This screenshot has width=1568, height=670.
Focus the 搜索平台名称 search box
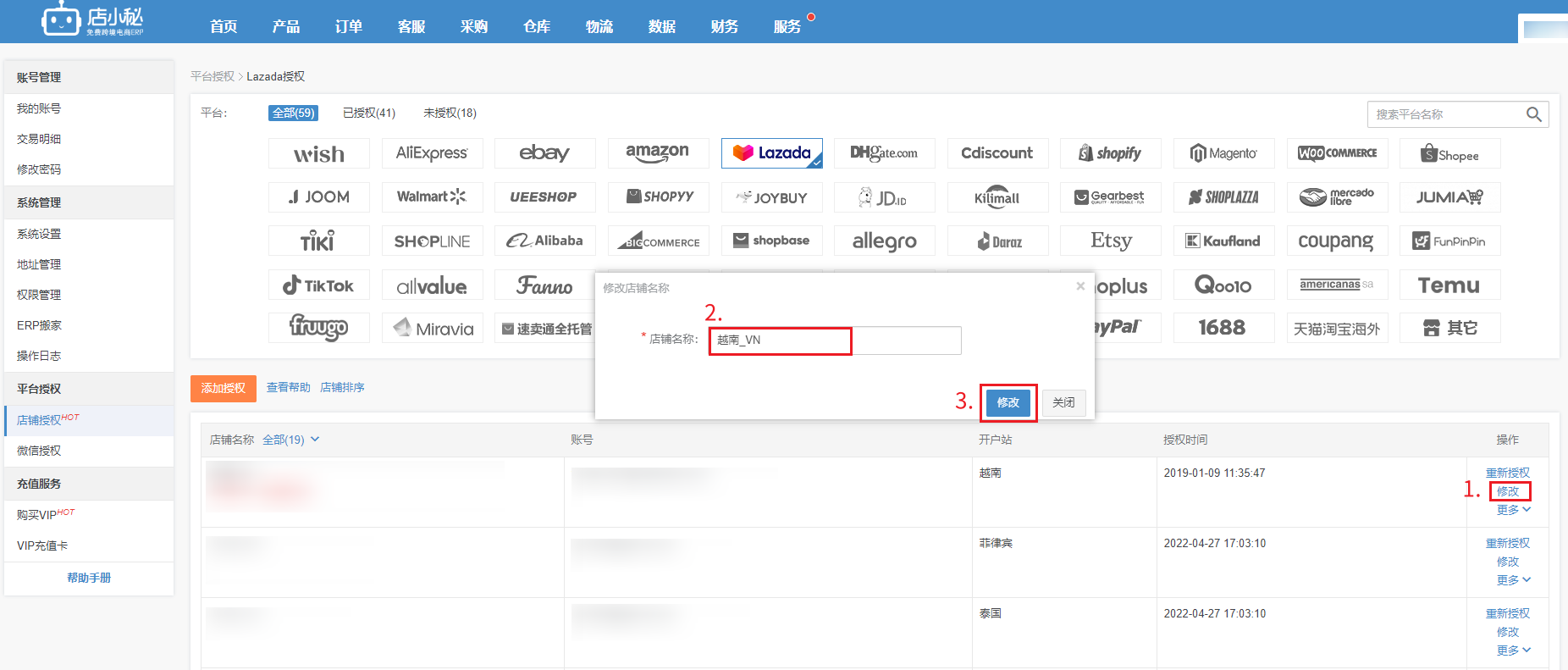(x=1448, y=114)
